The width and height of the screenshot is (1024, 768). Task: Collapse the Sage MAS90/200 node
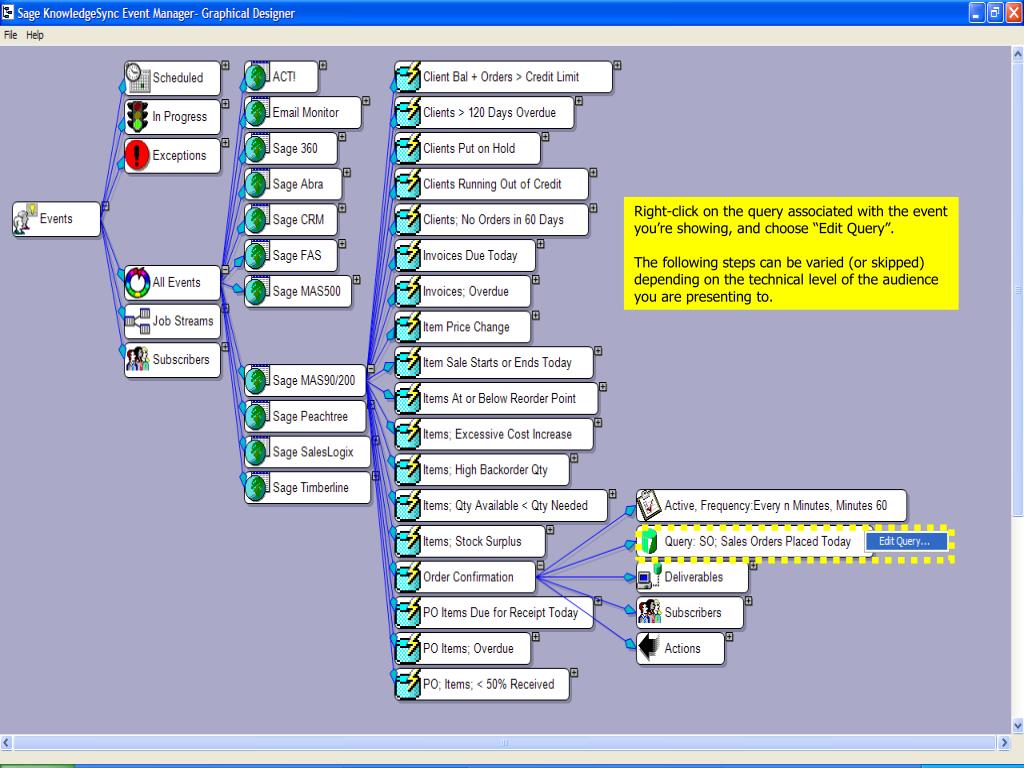[x=371, y=369]
